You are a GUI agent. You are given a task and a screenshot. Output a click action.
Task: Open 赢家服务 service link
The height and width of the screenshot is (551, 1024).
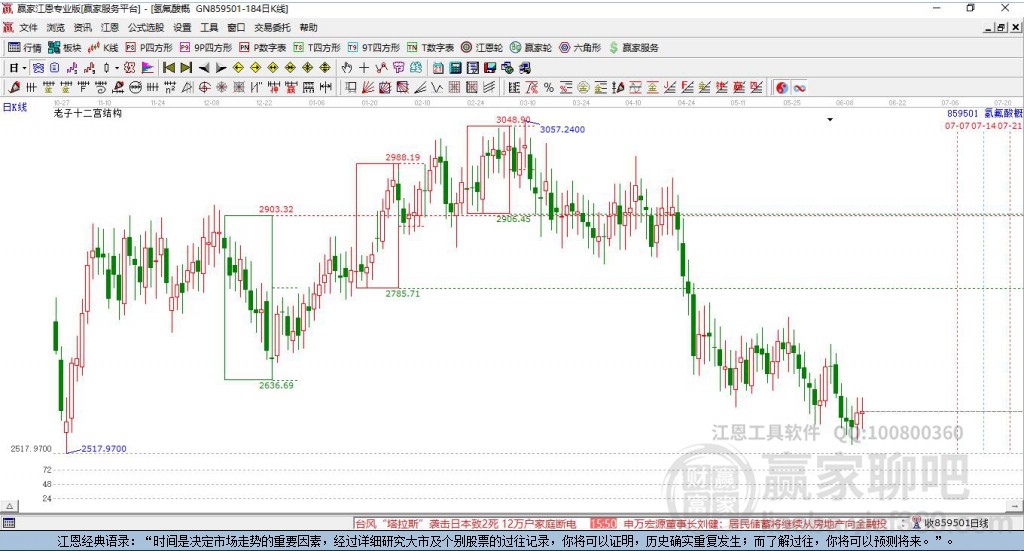click(x=633, y=48)
